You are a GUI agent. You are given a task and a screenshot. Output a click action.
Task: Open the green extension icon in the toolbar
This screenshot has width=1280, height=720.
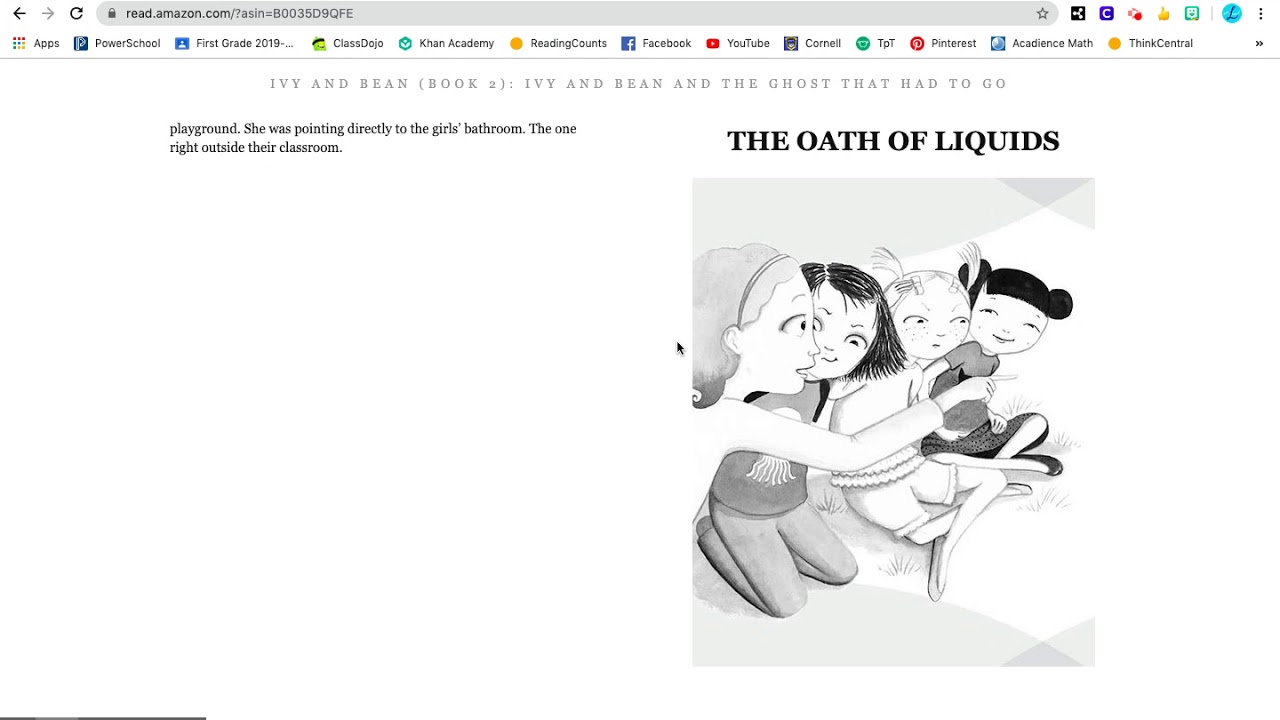pos(1192,13)
